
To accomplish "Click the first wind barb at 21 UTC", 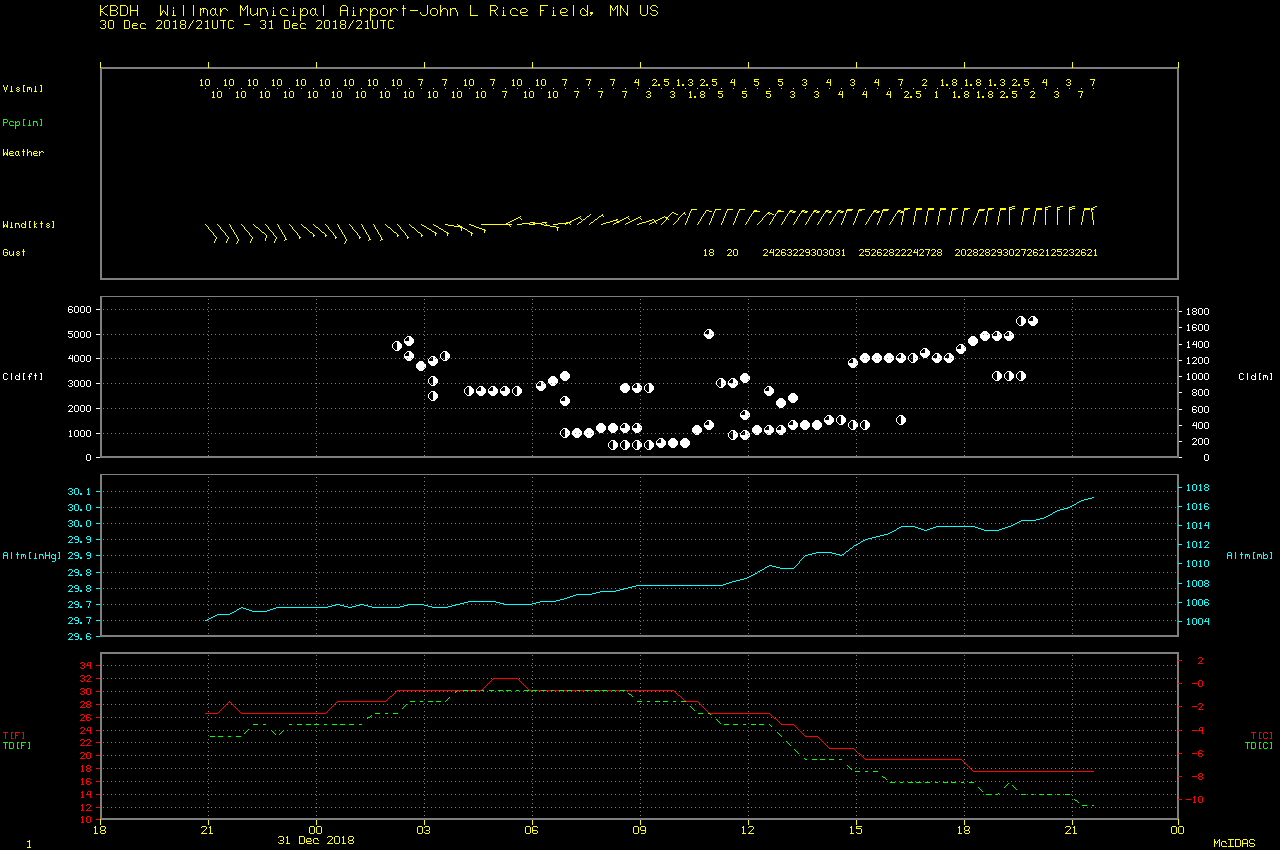I will pyautogui.click(x=210, y=232).
